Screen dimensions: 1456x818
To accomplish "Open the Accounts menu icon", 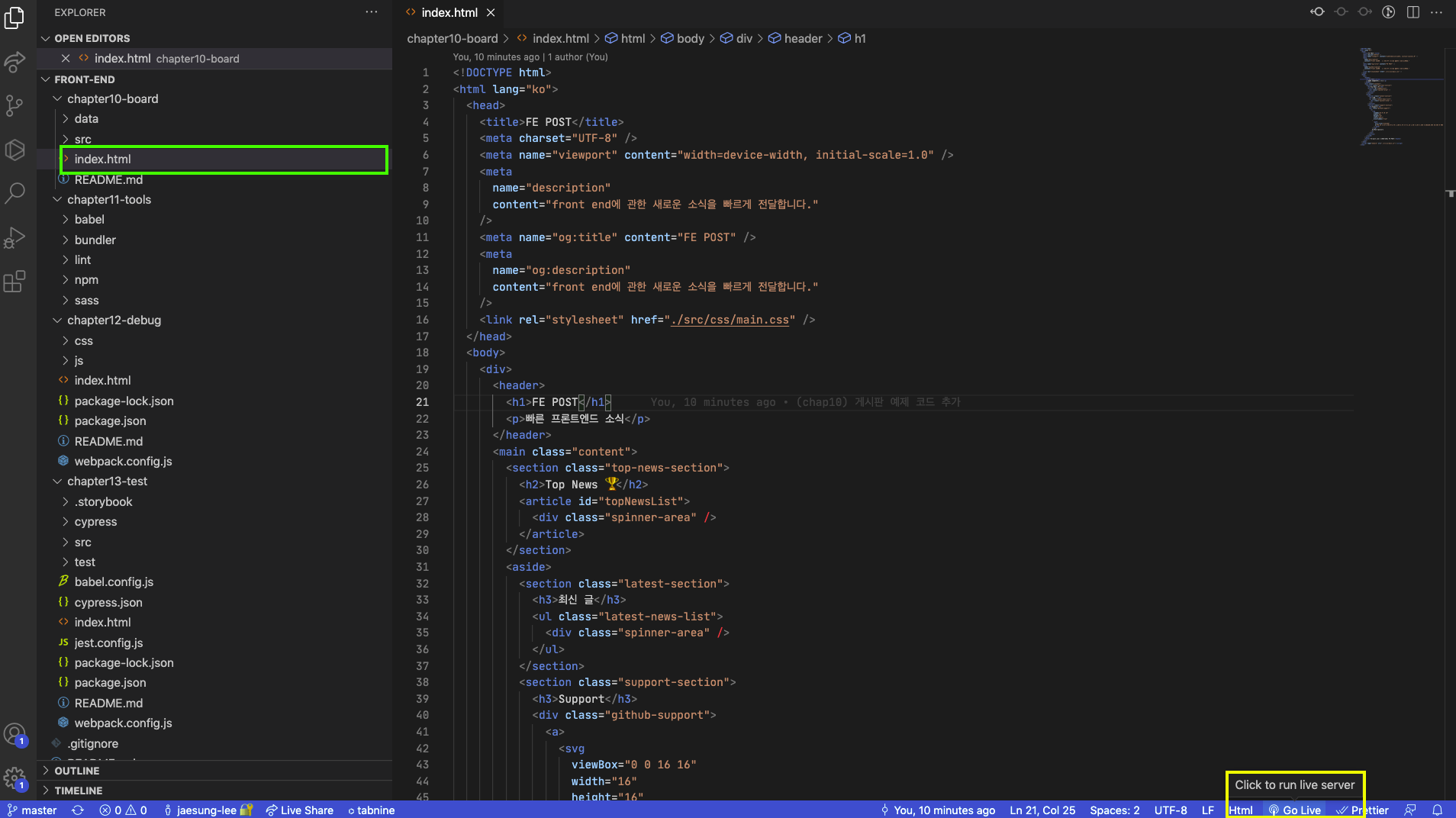I will (x=14, y=735).
